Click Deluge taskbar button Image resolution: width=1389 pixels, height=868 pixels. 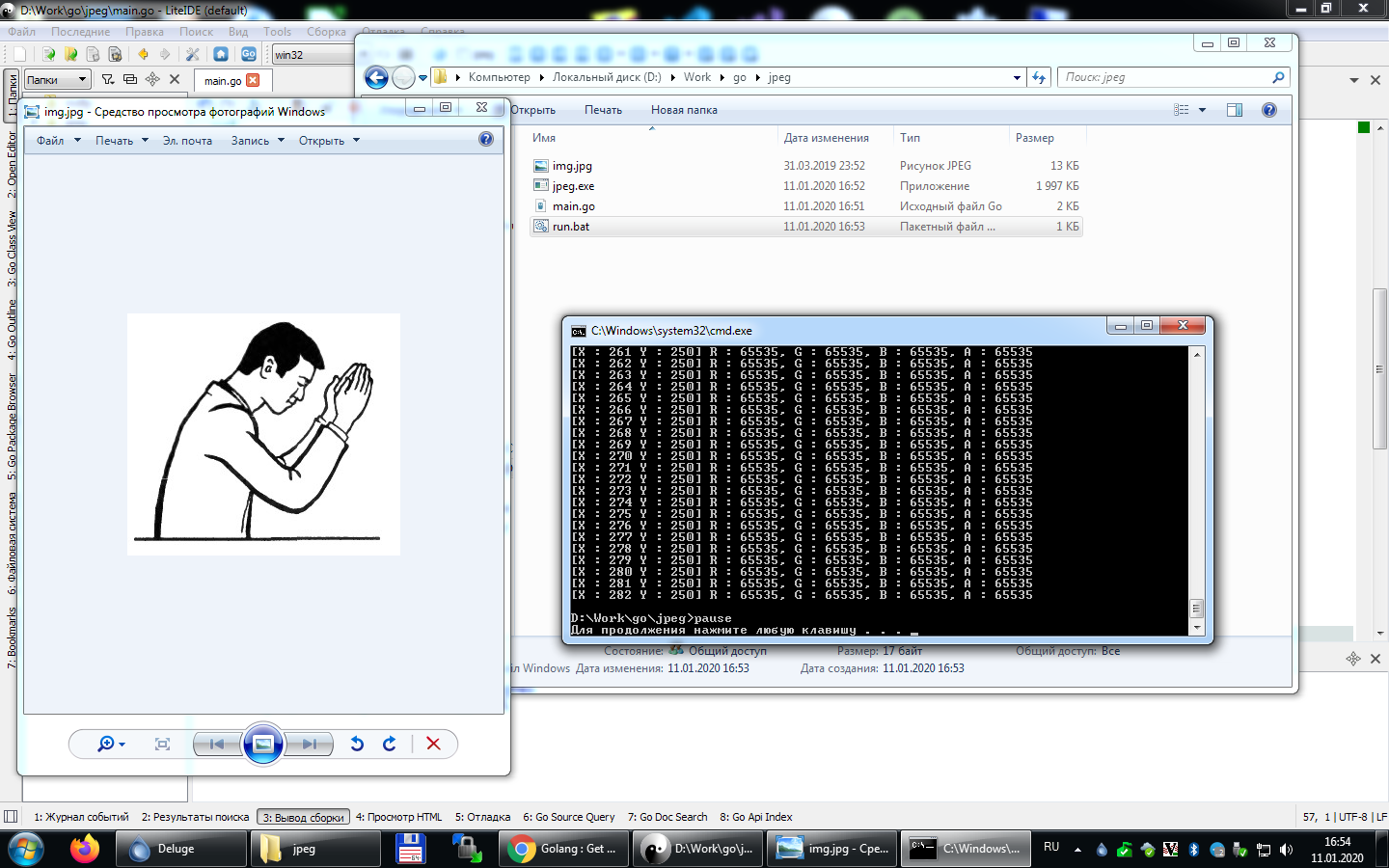tap(181, 849)
